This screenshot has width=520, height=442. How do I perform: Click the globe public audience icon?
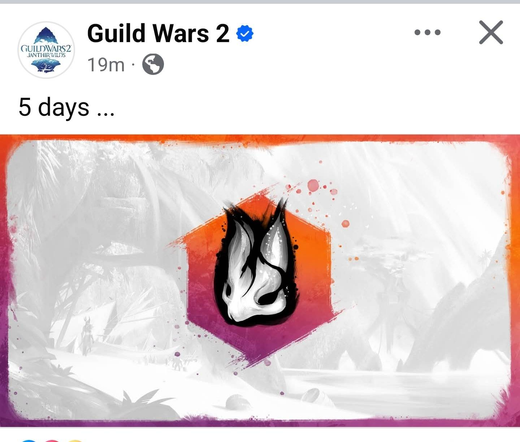pyautogui.click(x=153, y=64)
